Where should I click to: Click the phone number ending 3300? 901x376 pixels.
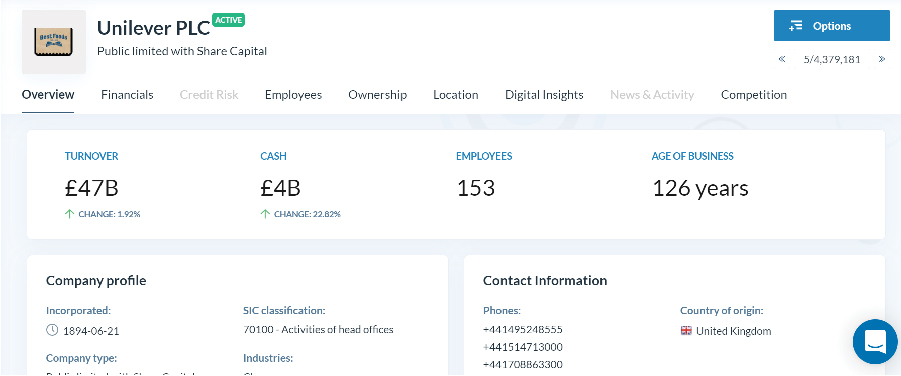[523, 365]
